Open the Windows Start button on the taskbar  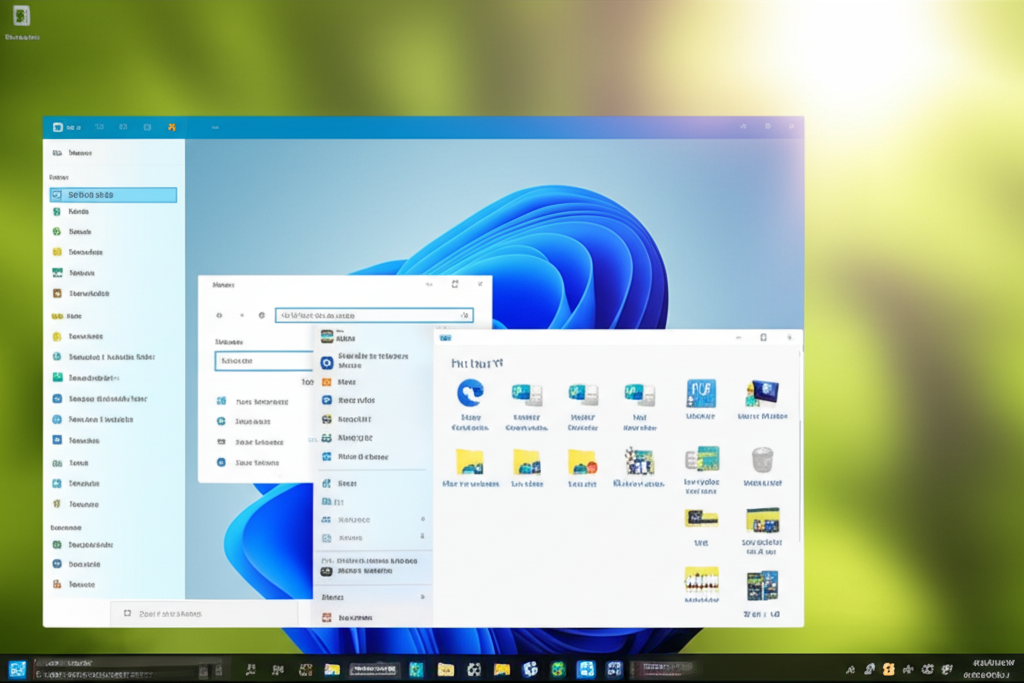pyautogui.click(x=17, y=669)
